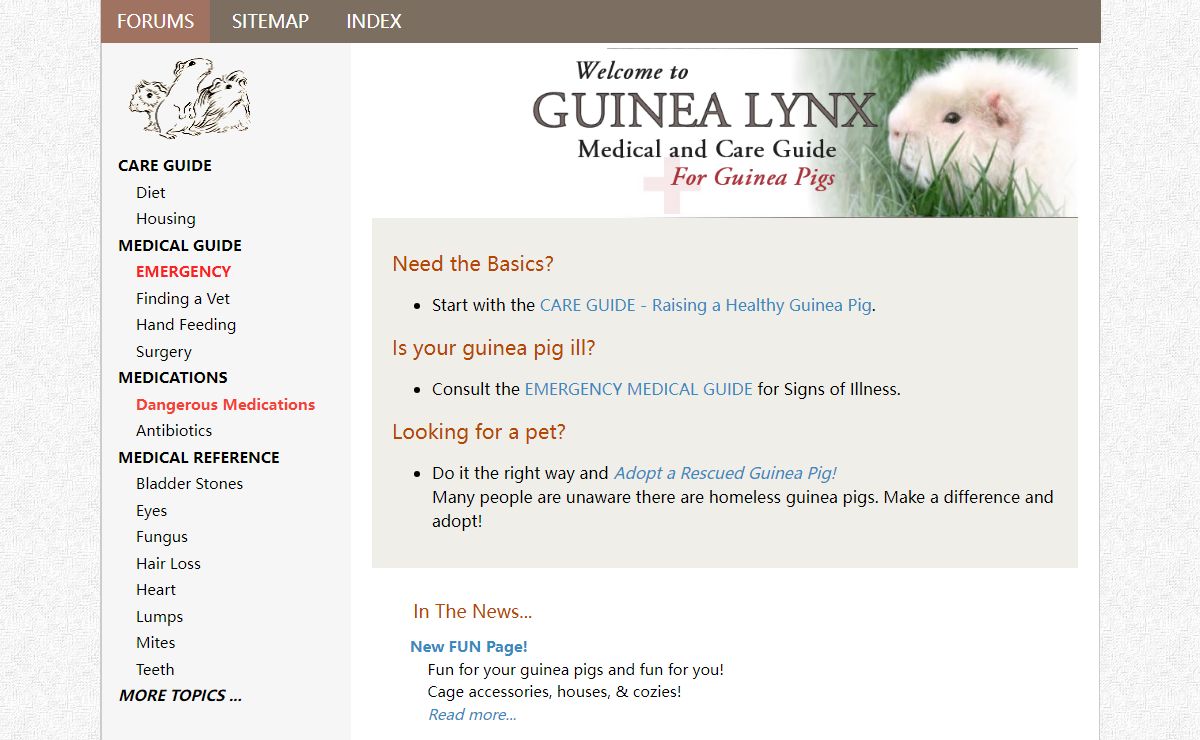The height and width of the screenshot is (740, 1200).
Task: Click the guinea pigs sketch logo
Action: tap(190, 98)
